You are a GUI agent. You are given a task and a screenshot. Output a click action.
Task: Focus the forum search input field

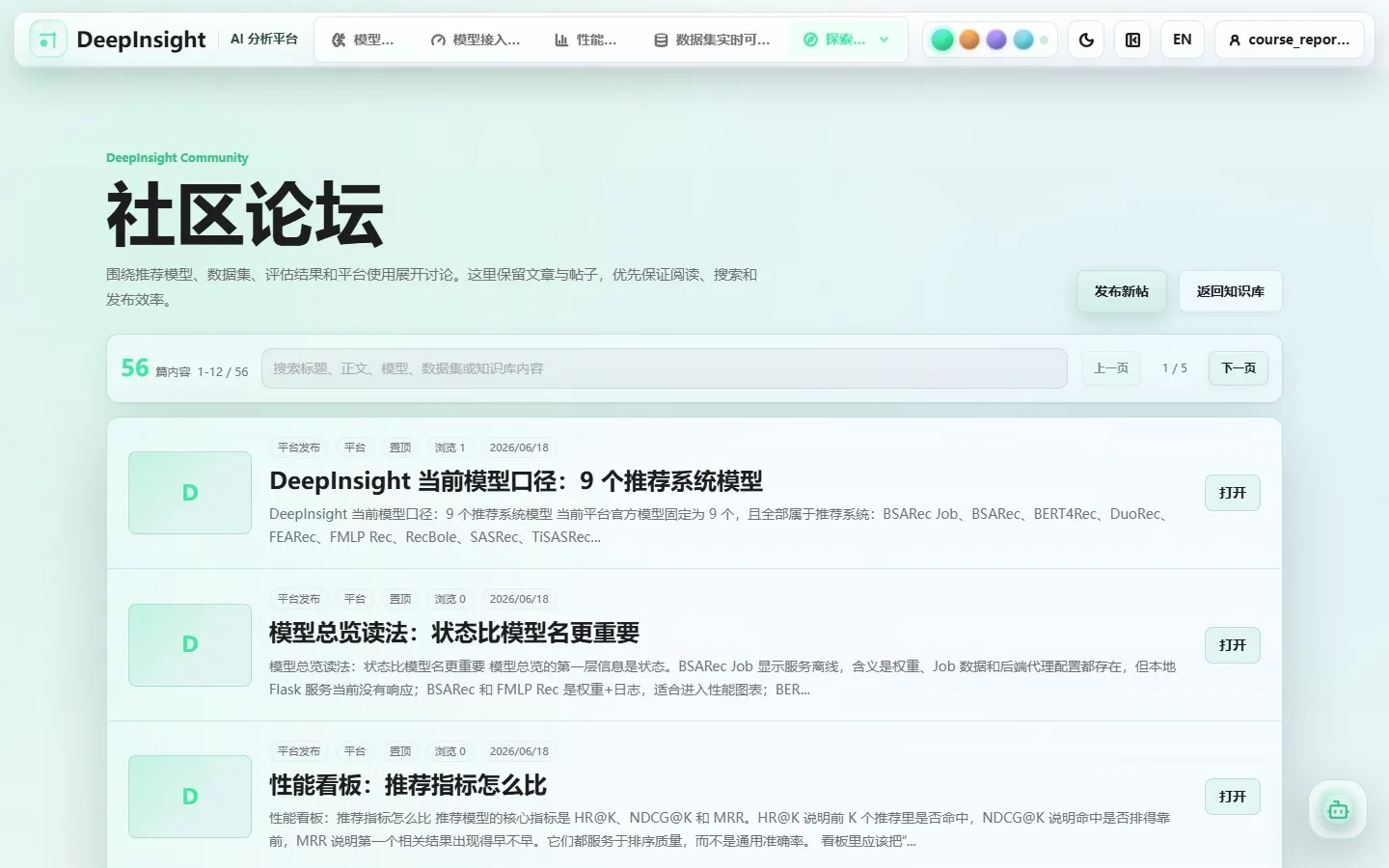tap(664, 368)
